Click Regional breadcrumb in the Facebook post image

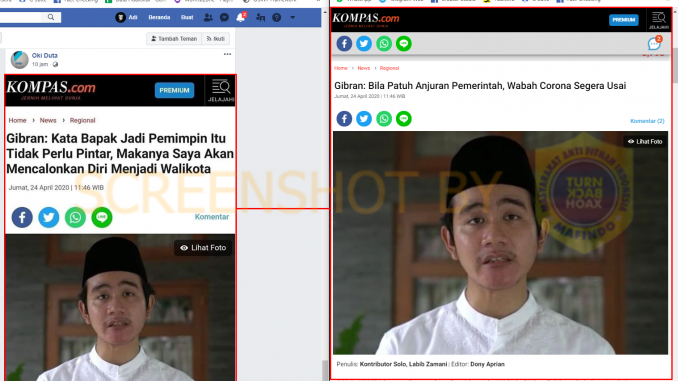pos(82,120)
